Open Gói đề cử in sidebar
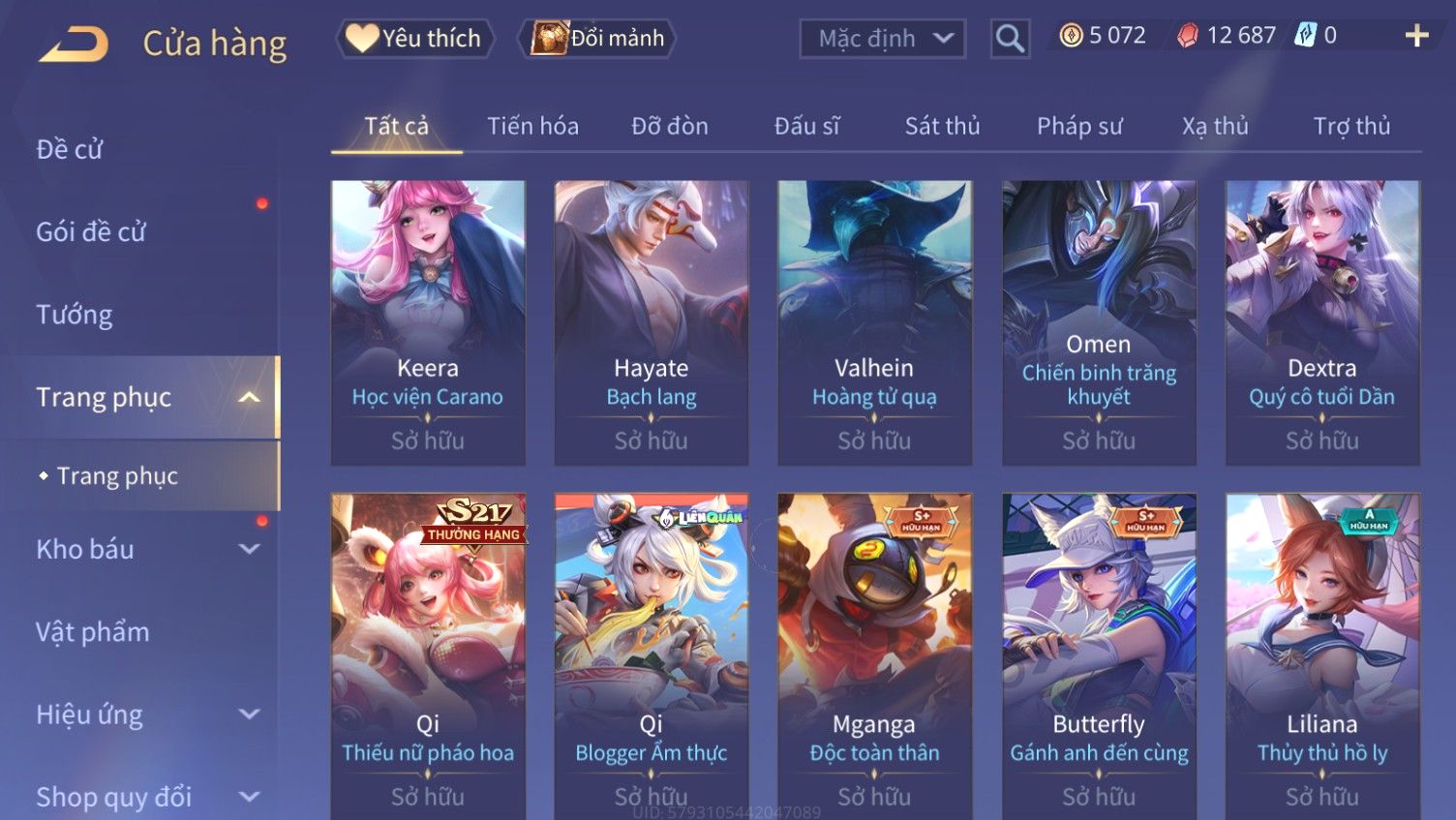The height and width of the screenshot is (820, 1456). pyautogui.click(x=91, y=232)
